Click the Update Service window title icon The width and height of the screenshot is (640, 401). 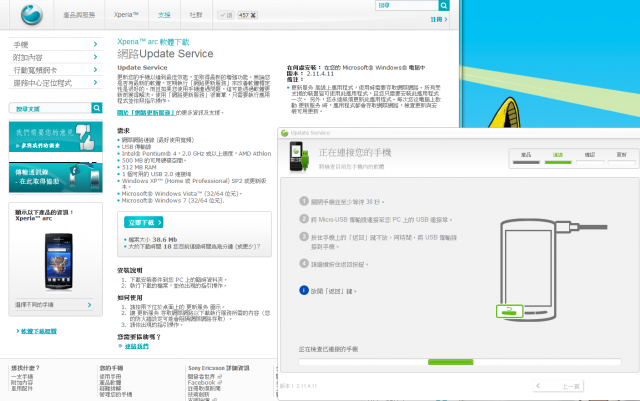pyautogui.click(x=284, y=133)
